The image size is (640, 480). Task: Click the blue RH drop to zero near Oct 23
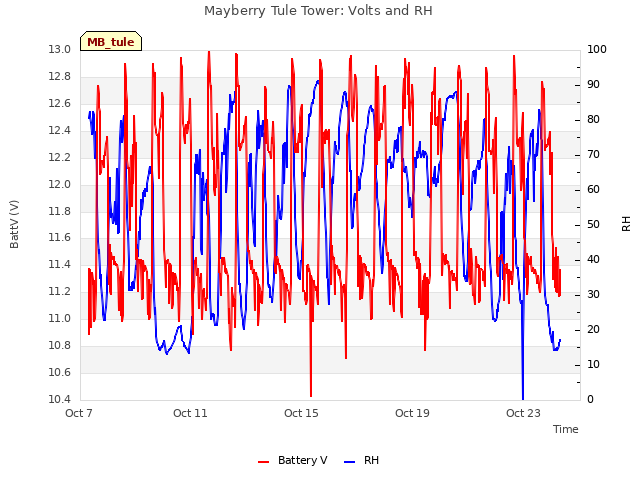(x=523, y=351)
